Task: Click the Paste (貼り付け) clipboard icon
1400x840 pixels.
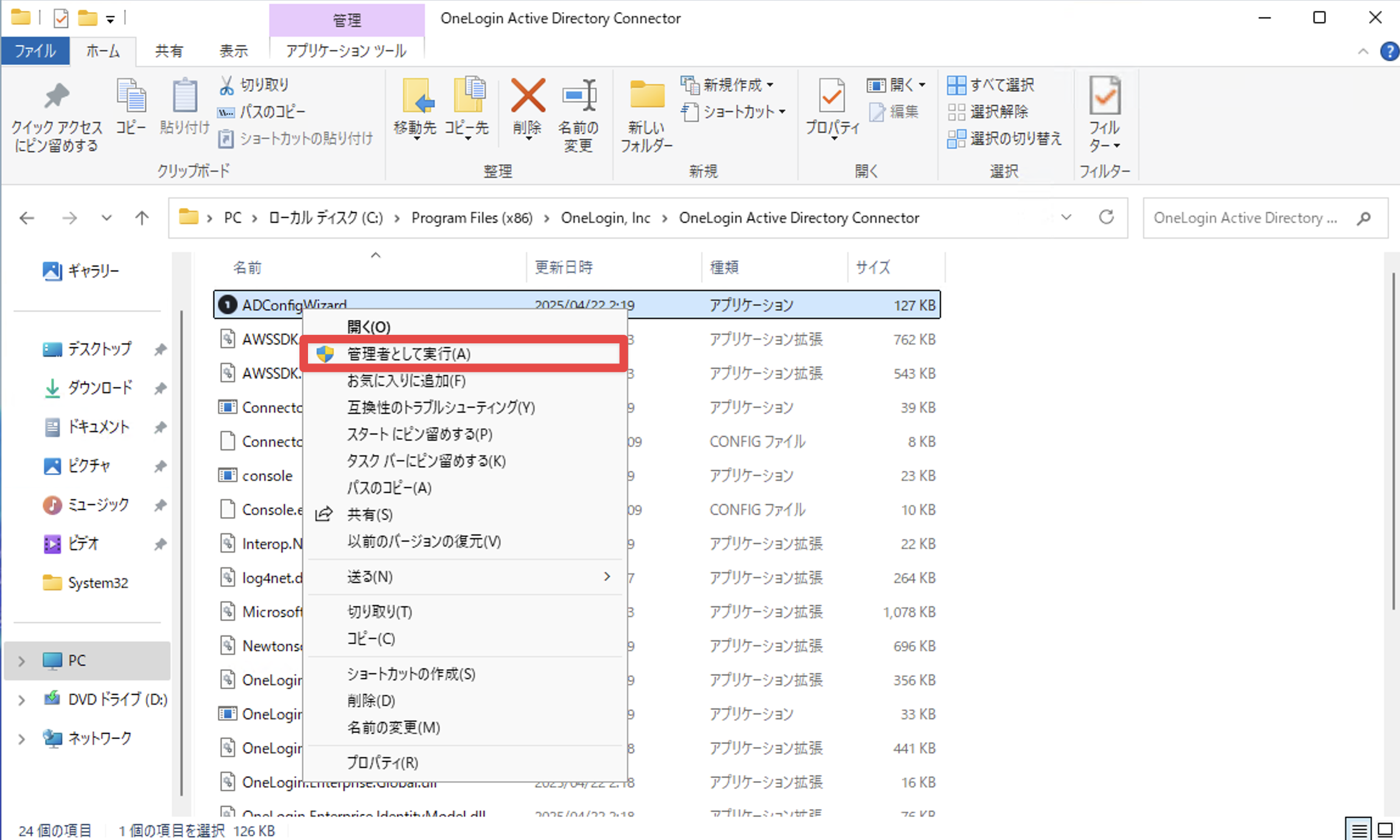Action: click(184, 96)
